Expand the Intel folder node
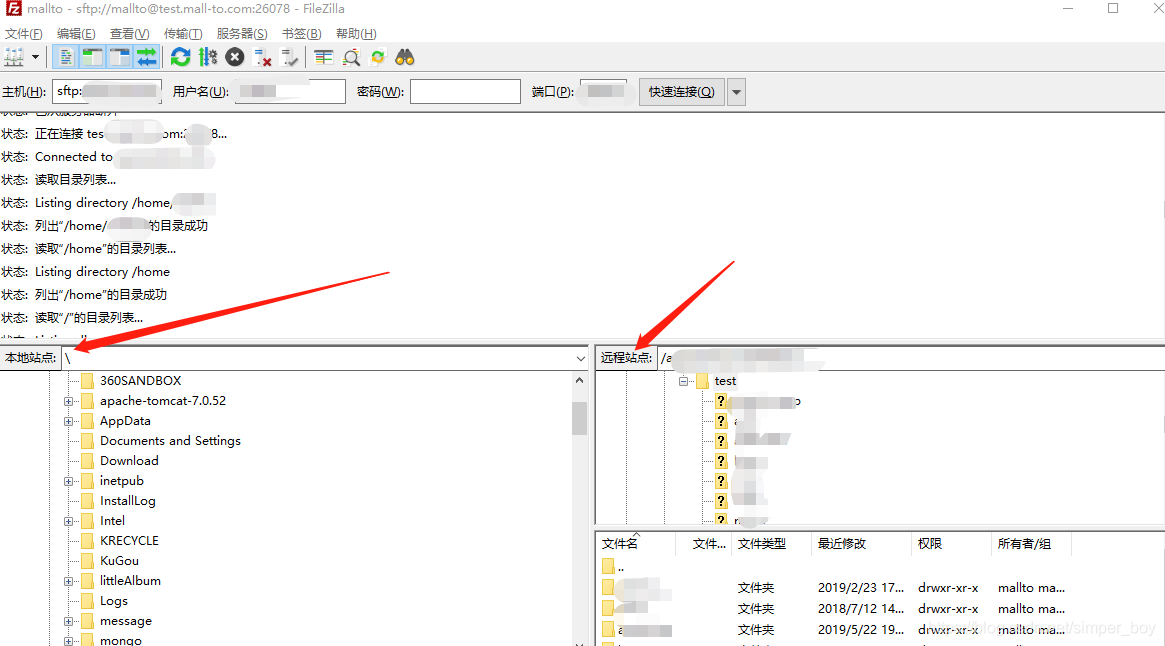 (x=68, y=522)
